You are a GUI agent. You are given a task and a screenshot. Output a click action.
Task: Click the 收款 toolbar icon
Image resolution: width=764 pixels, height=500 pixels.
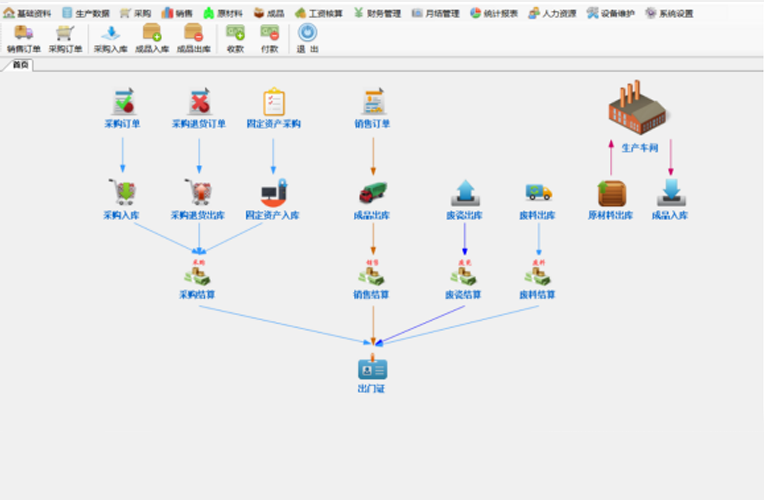pos(235,38)
